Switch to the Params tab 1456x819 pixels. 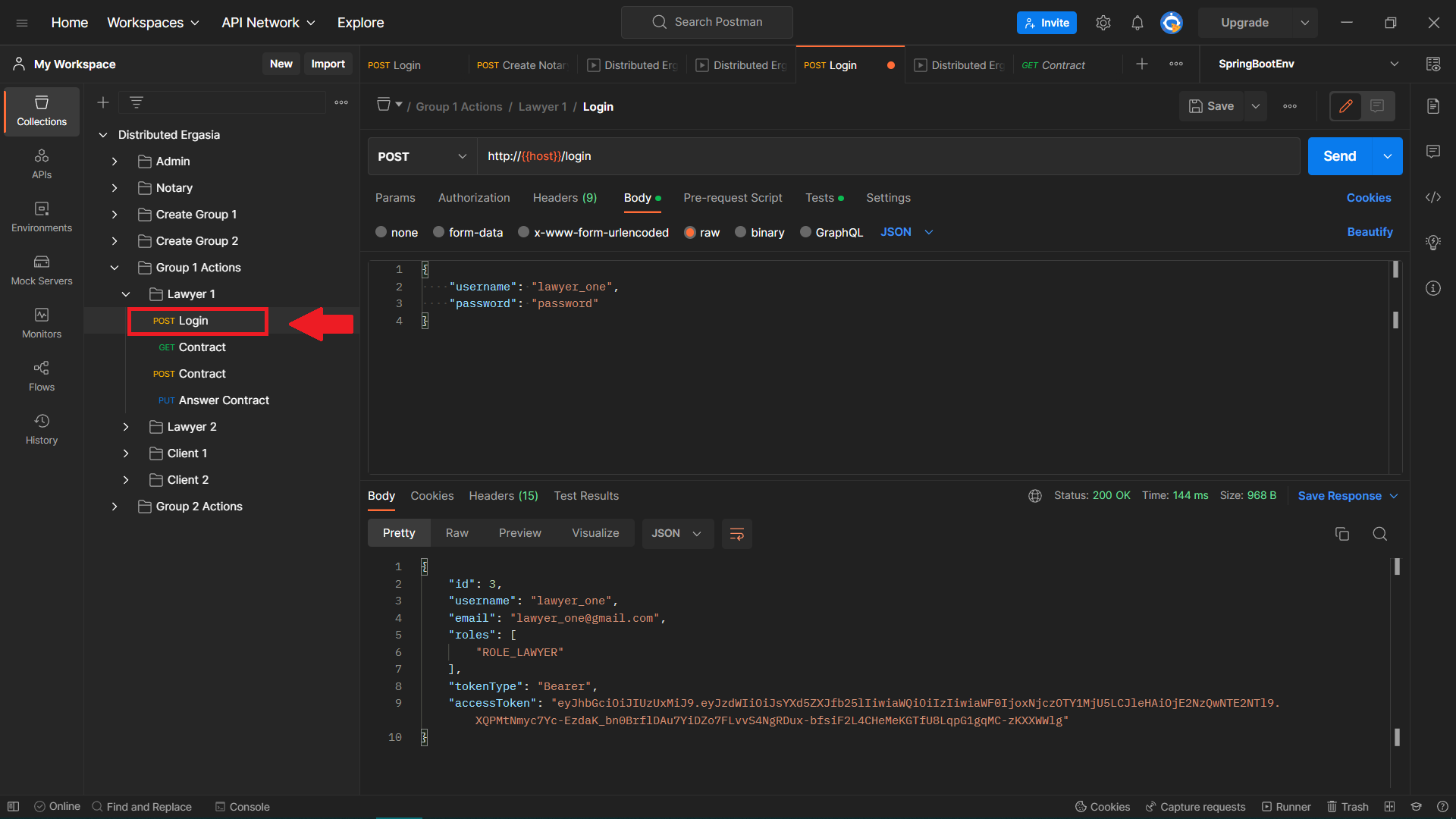point(395,198)
